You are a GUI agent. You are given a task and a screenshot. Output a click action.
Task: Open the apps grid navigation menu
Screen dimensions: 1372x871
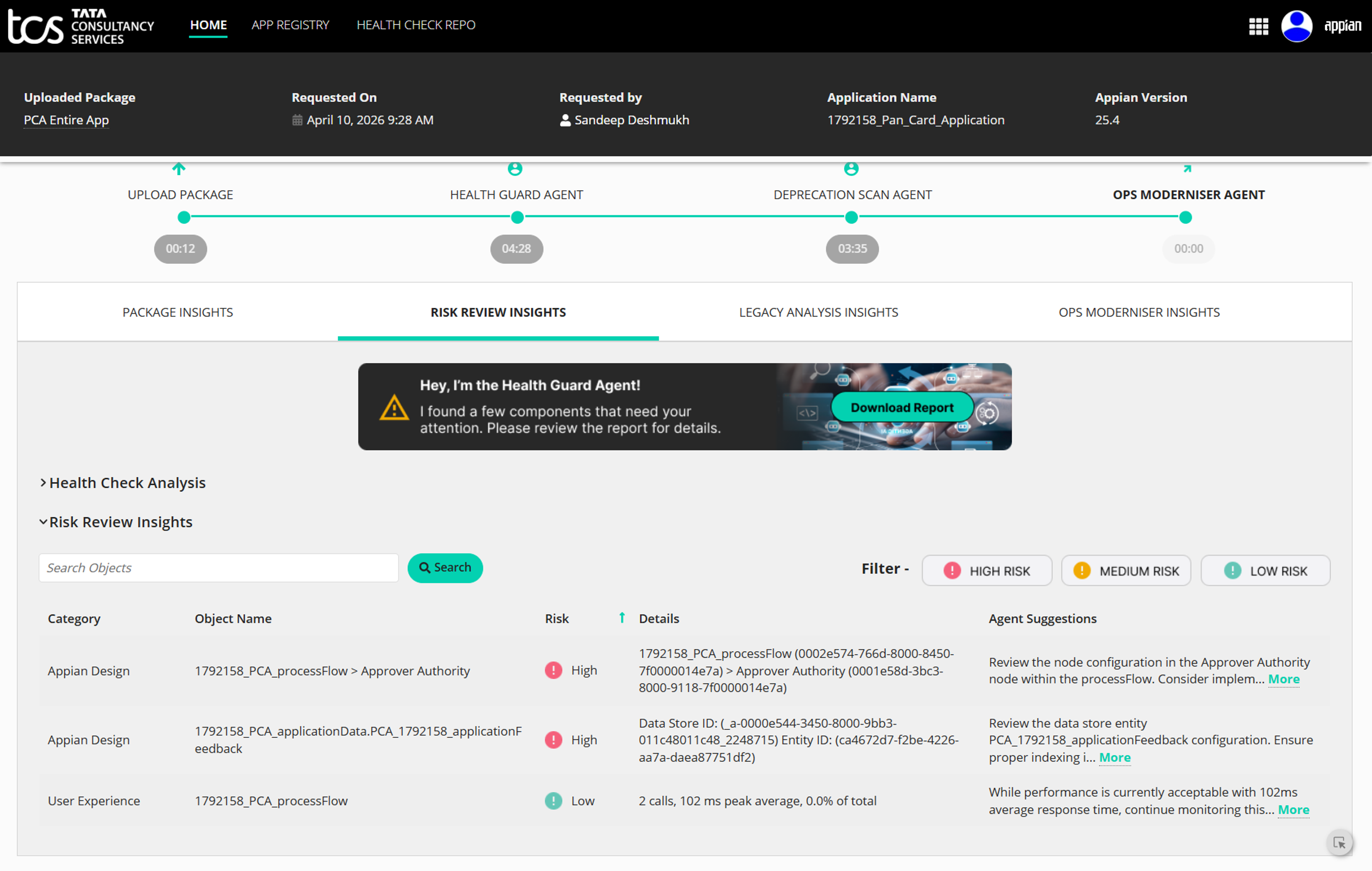(1259, 26)
